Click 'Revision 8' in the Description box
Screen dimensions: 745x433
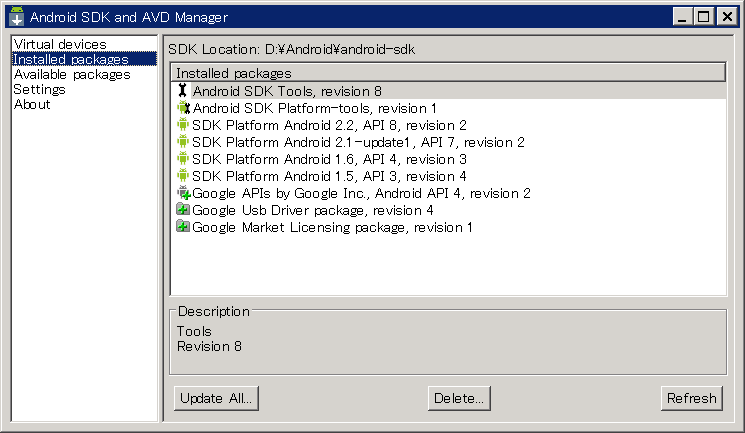[209, 346]
